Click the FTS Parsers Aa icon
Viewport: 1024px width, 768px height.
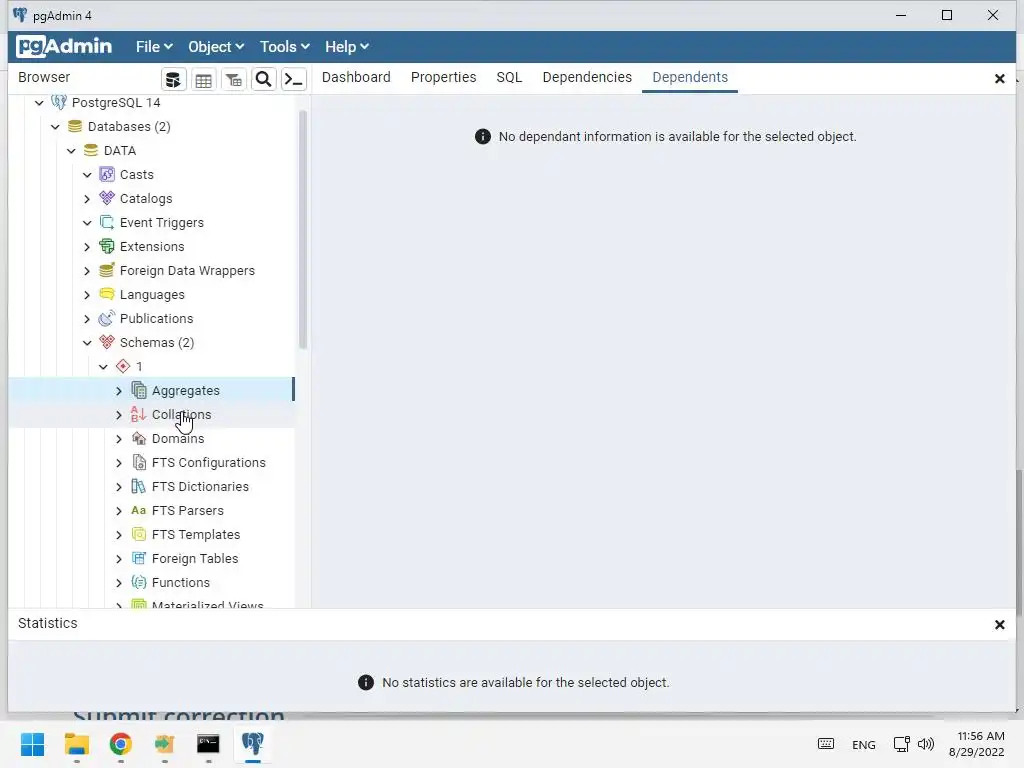[138, 510]
